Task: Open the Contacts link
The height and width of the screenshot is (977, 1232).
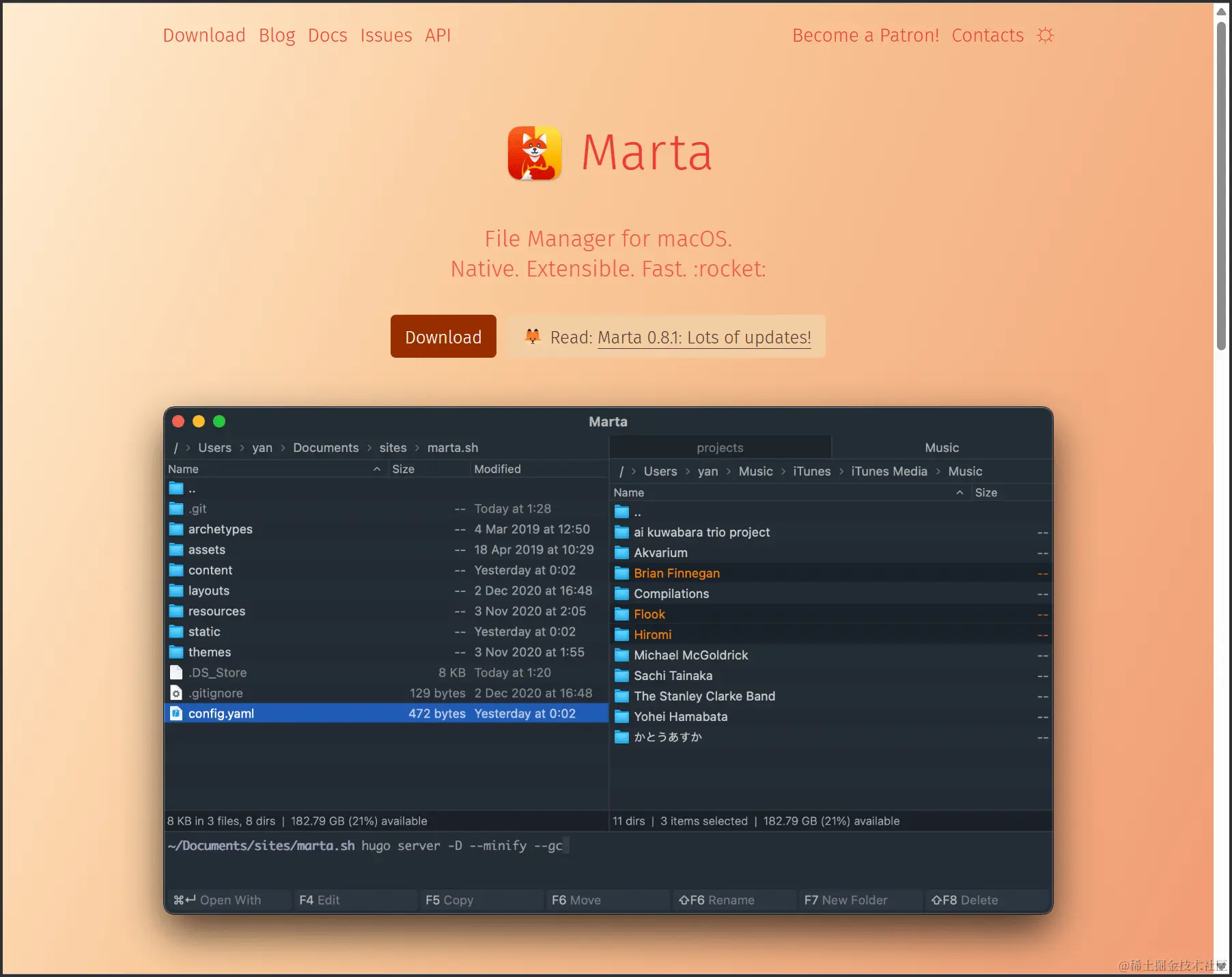Action: [x=988, y=36]
